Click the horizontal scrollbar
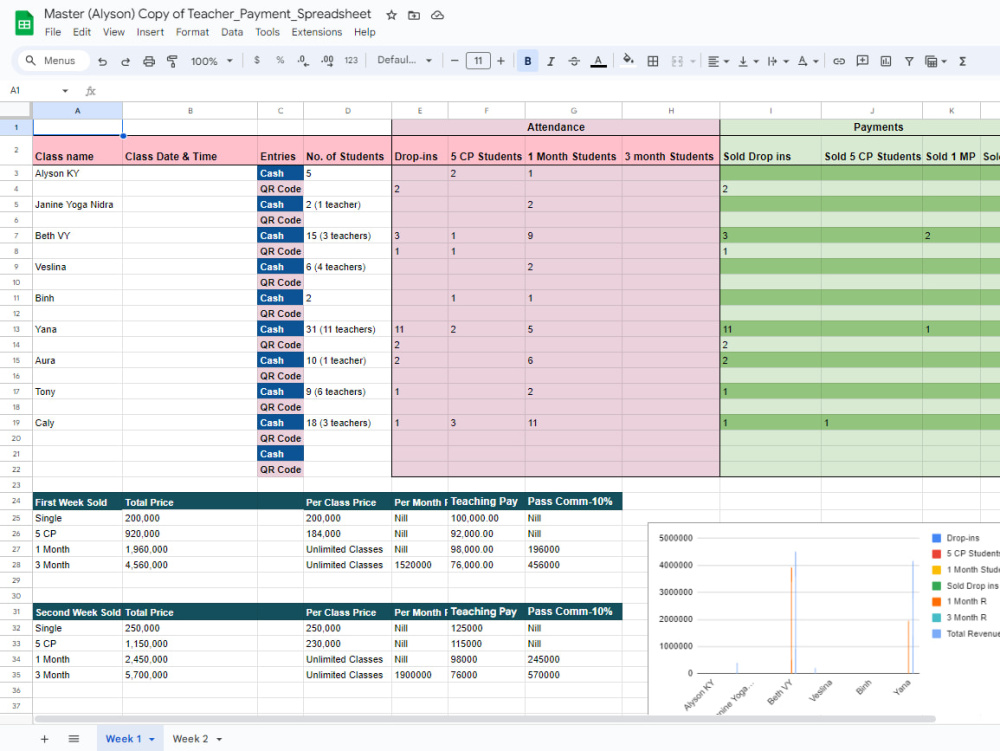The width and height of the screenshot is (1000, 751). tap(485, 718)
